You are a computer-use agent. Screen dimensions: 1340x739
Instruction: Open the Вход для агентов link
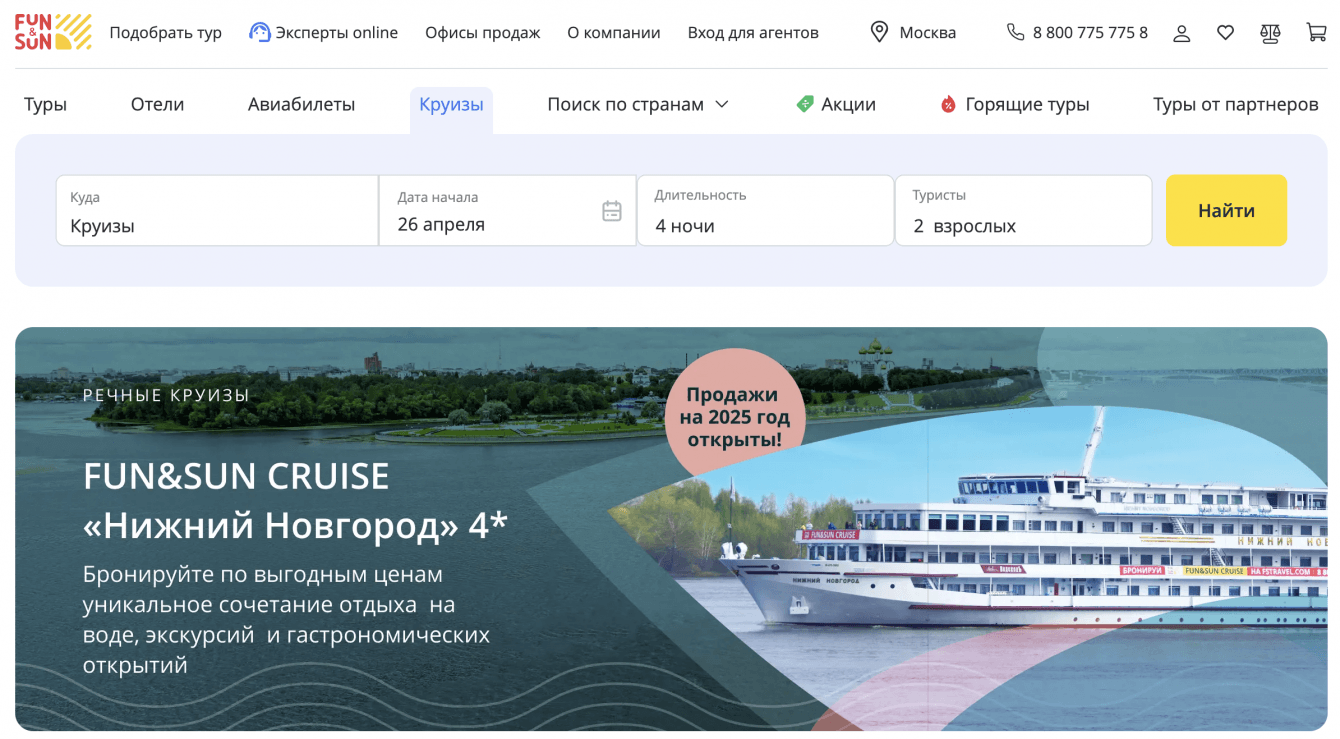tap(753, 33)
